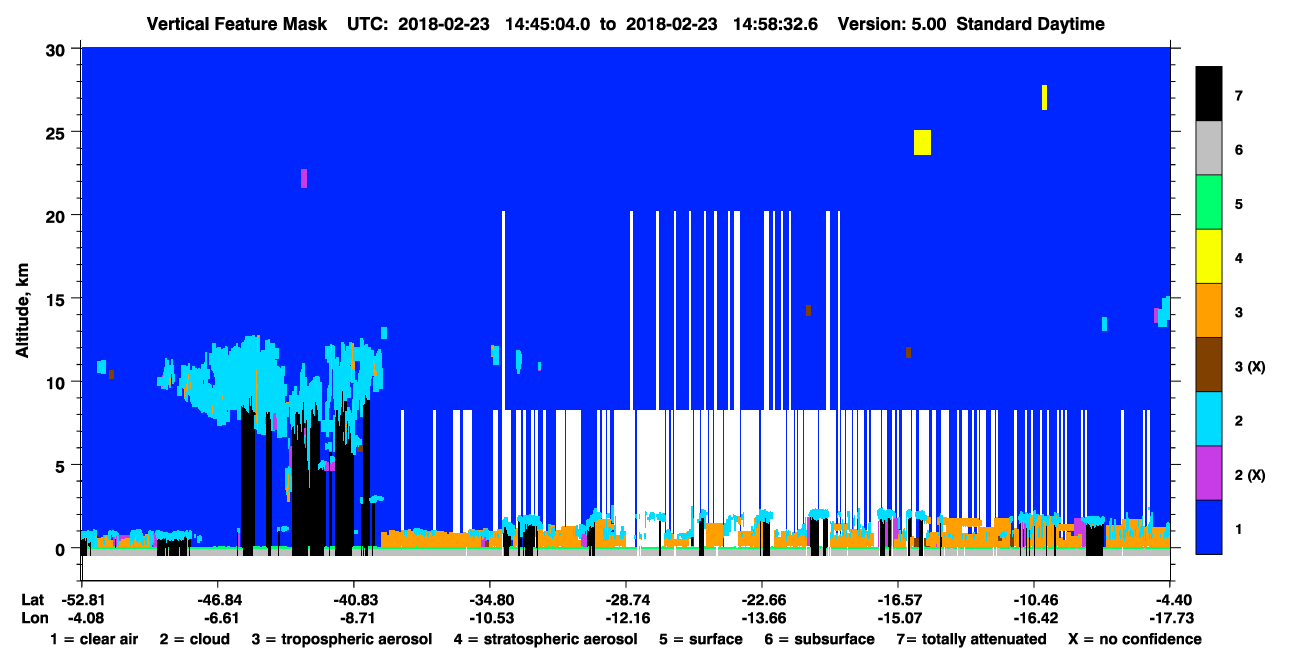Click the '5 = surface' legend text

pyautogui.click(x=701, y=639)
